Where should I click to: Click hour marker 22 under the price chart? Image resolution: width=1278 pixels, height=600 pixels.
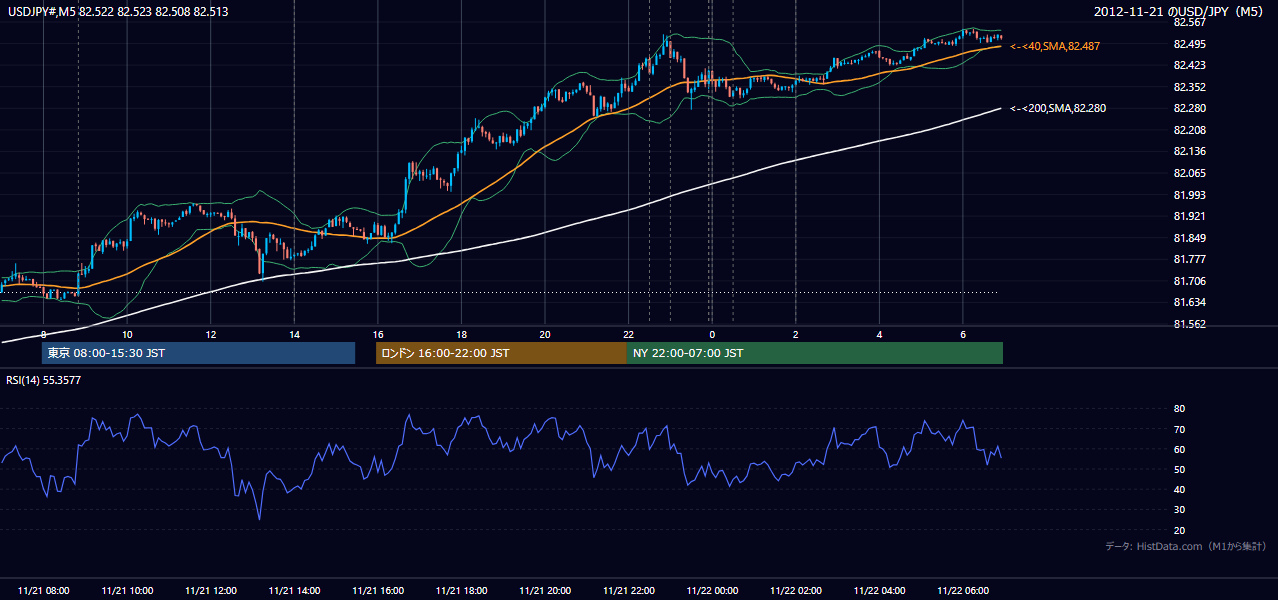coord(629,334)
